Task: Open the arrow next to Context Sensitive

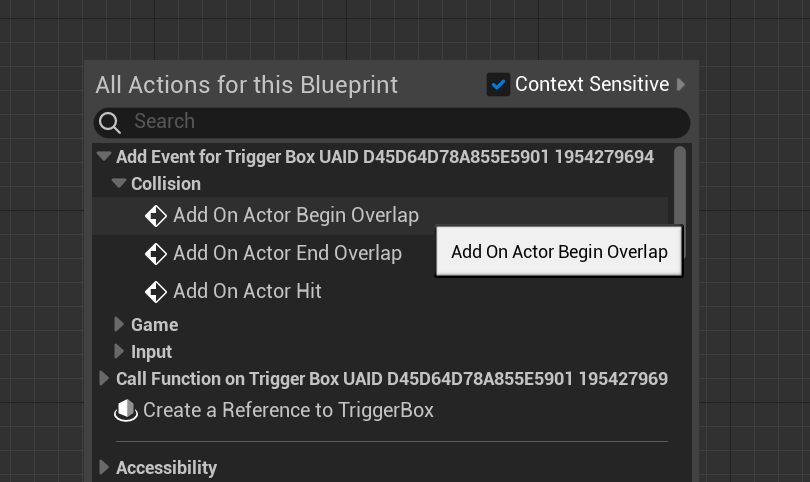Action: click(681, 85)
